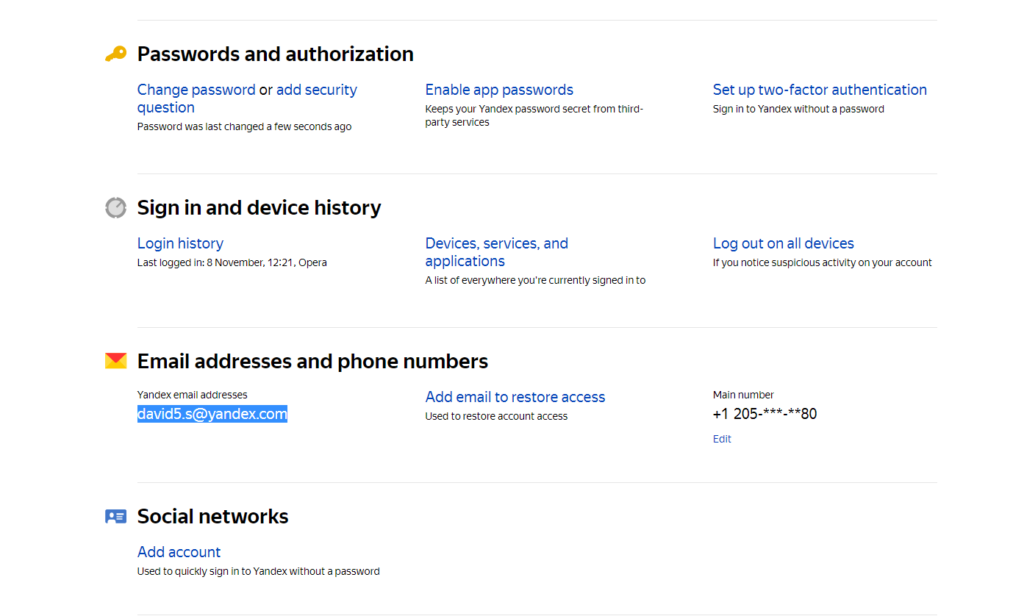Viewport: 1024px width, 616px height.
Task: Click the key icon beside Passwords and authorization
Action: (x=116, y=54)
